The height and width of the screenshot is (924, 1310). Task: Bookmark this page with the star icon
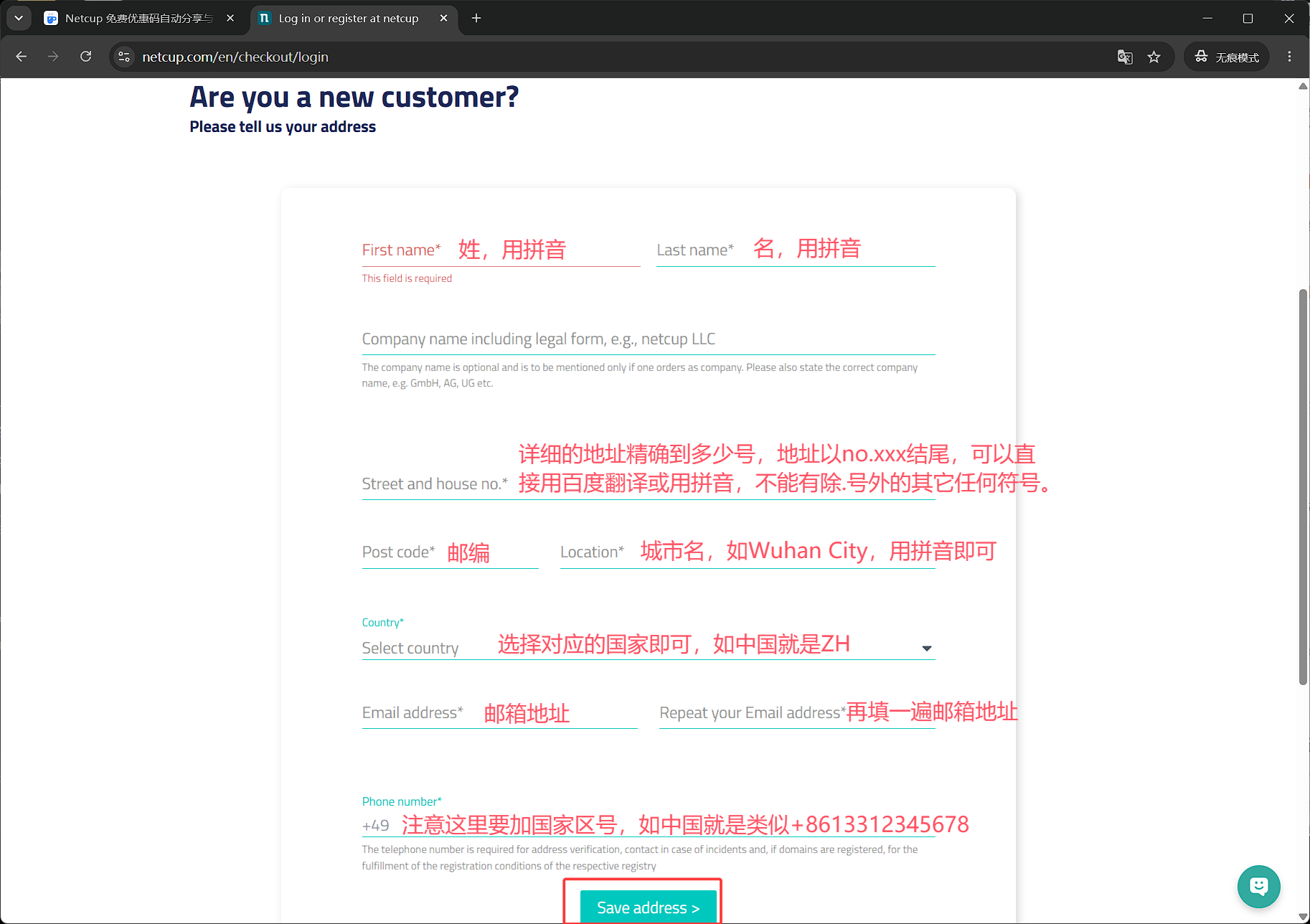pyautogui.click(x=1154, y=57)
